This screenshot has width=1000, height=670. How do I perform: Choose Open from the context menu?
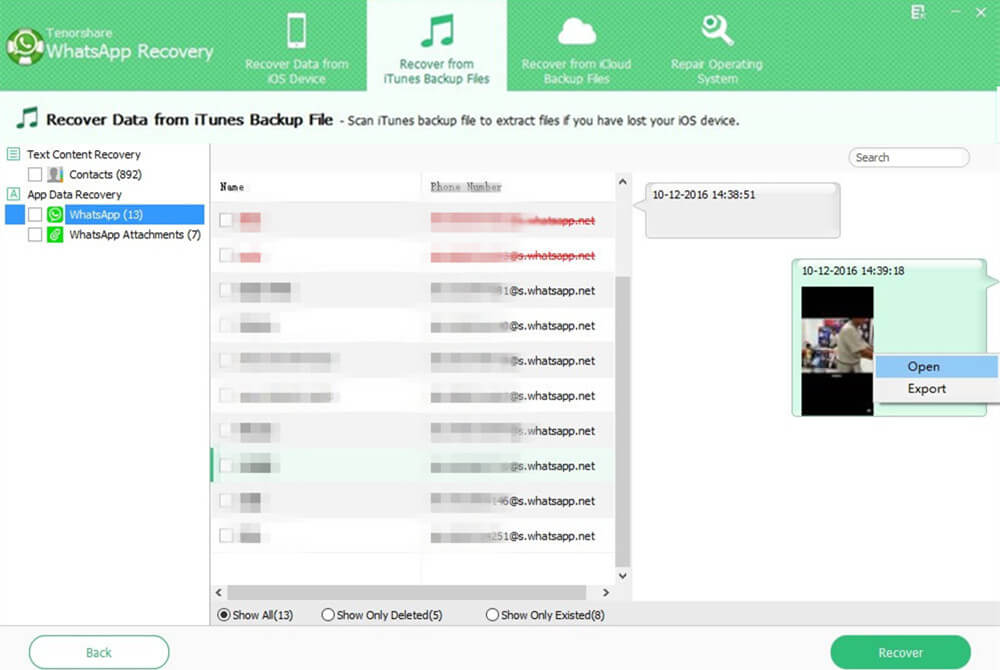pos(936,367)
